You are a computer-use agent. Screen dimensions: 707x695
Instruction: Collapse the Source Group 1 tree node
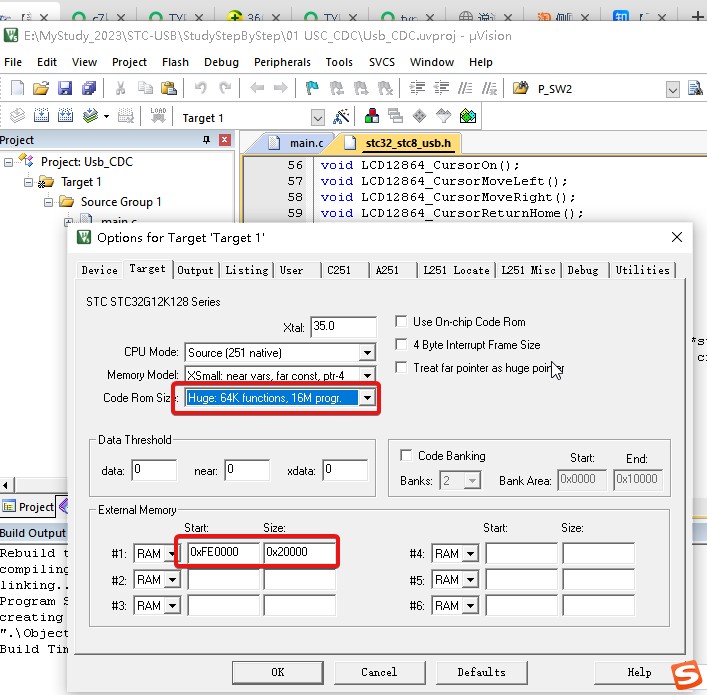tap(48, 202)
